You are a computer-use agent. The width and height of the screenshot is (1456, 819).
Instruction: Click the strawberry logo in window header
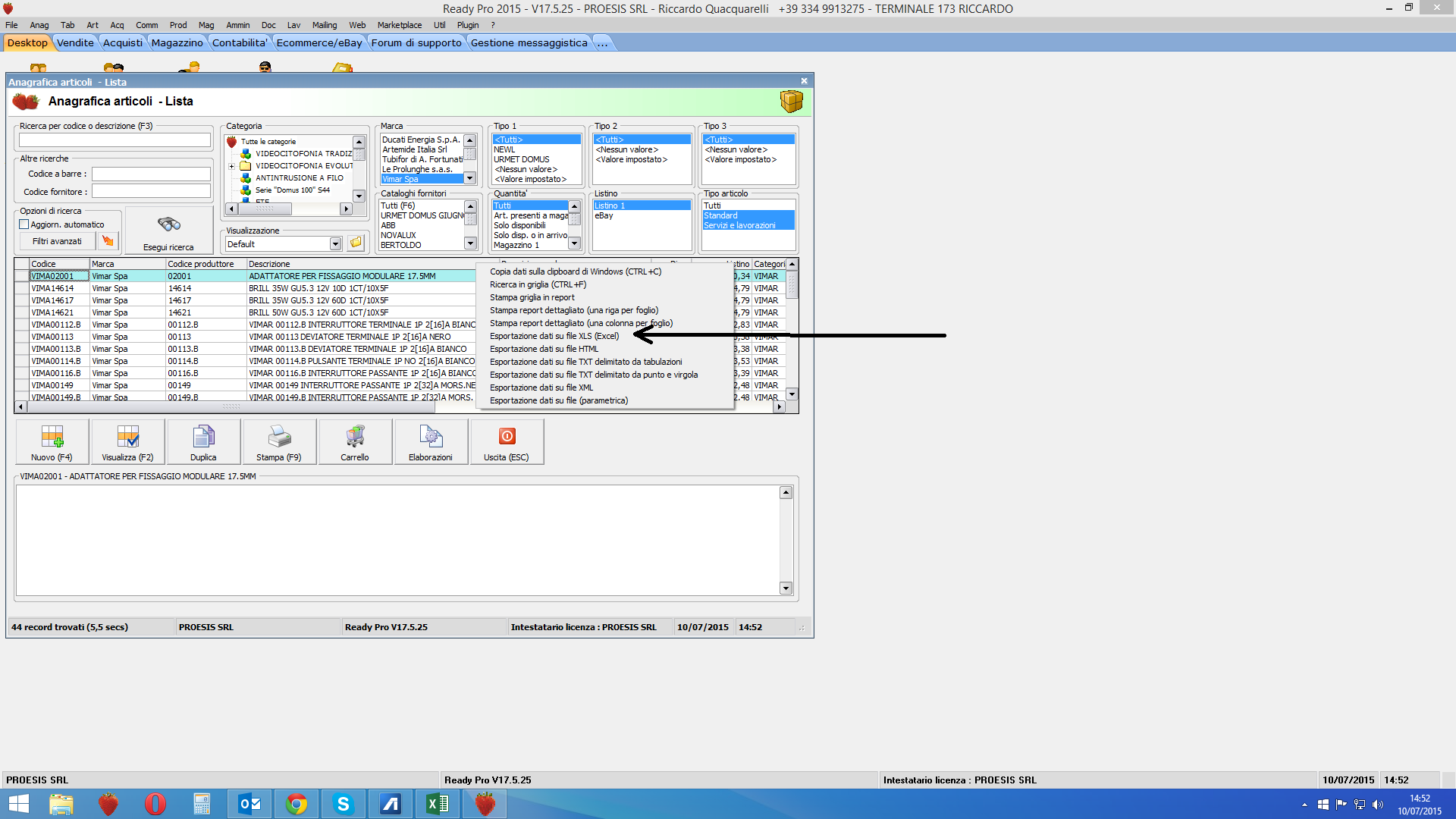pos(25,102)
